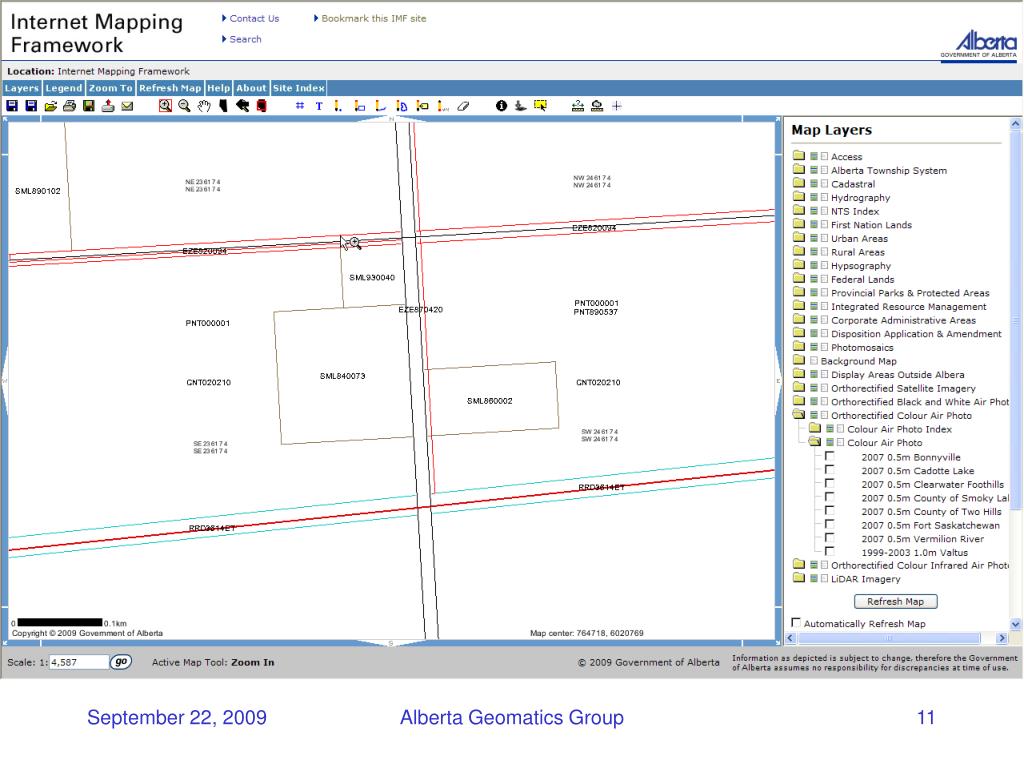Click the layers panel horizontal scrollbar thumb
Image resolution: width=1024 pixels, height=768 pixels.
[889, 638]
